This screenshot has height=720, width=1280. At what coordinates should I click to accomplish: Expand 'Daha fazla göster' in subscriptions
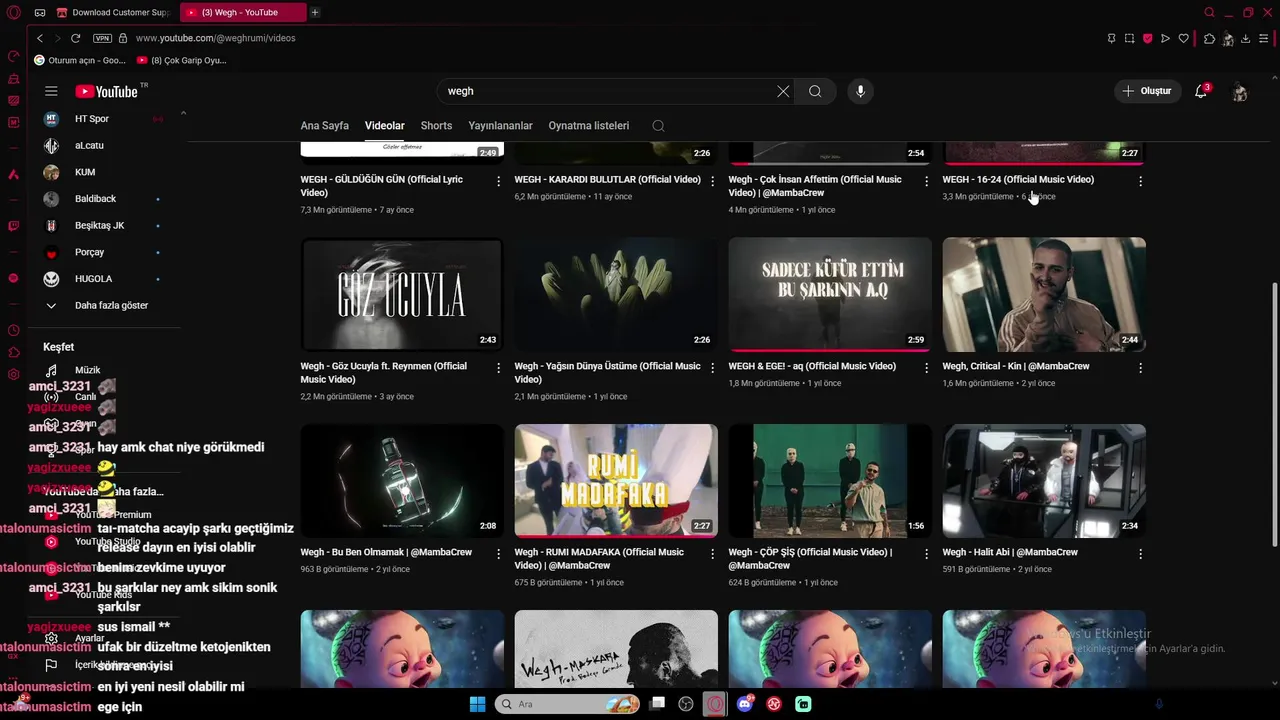97,305
